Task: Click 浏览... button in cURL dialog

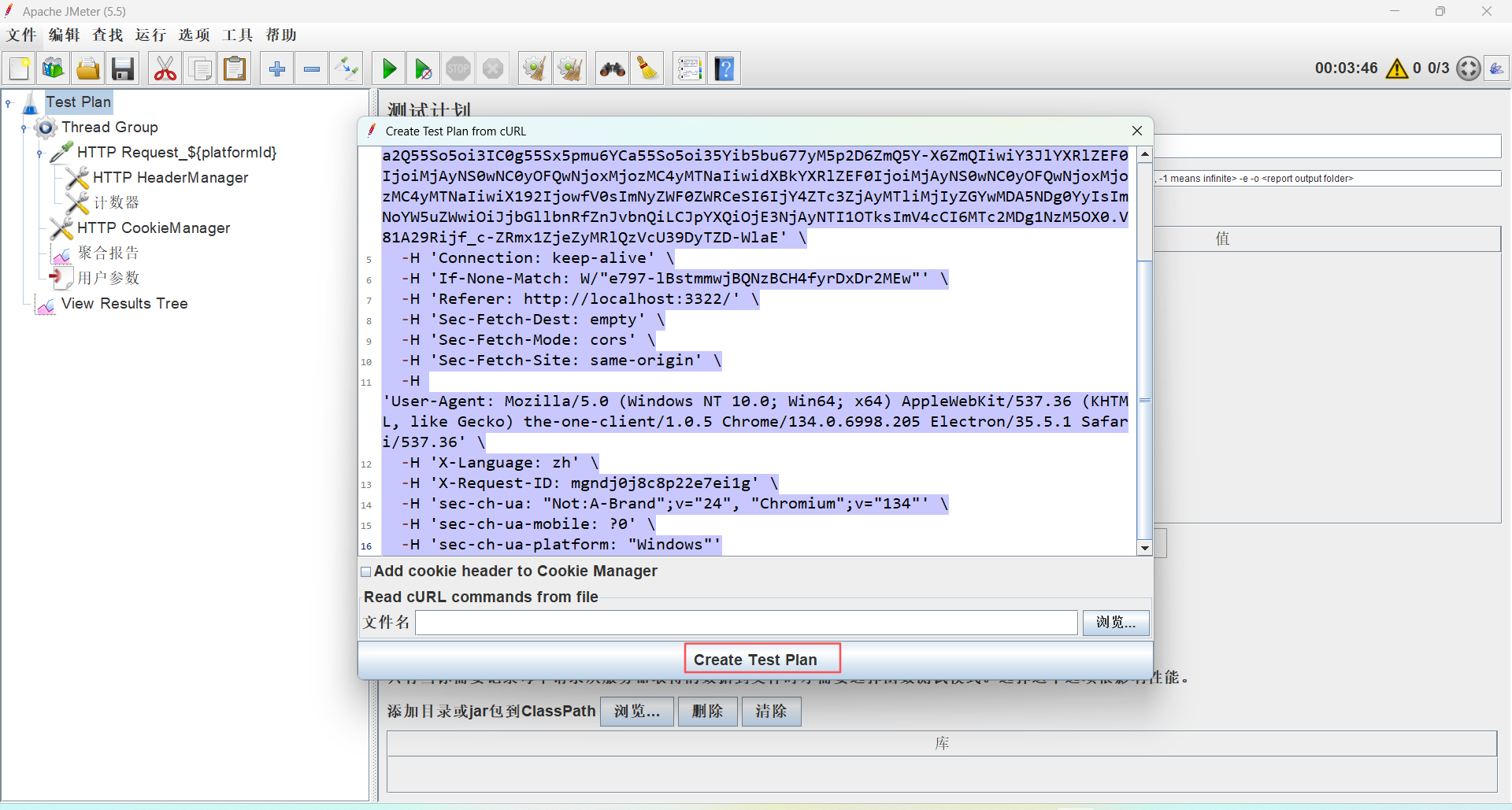Action: click(x=1116, y=623)
